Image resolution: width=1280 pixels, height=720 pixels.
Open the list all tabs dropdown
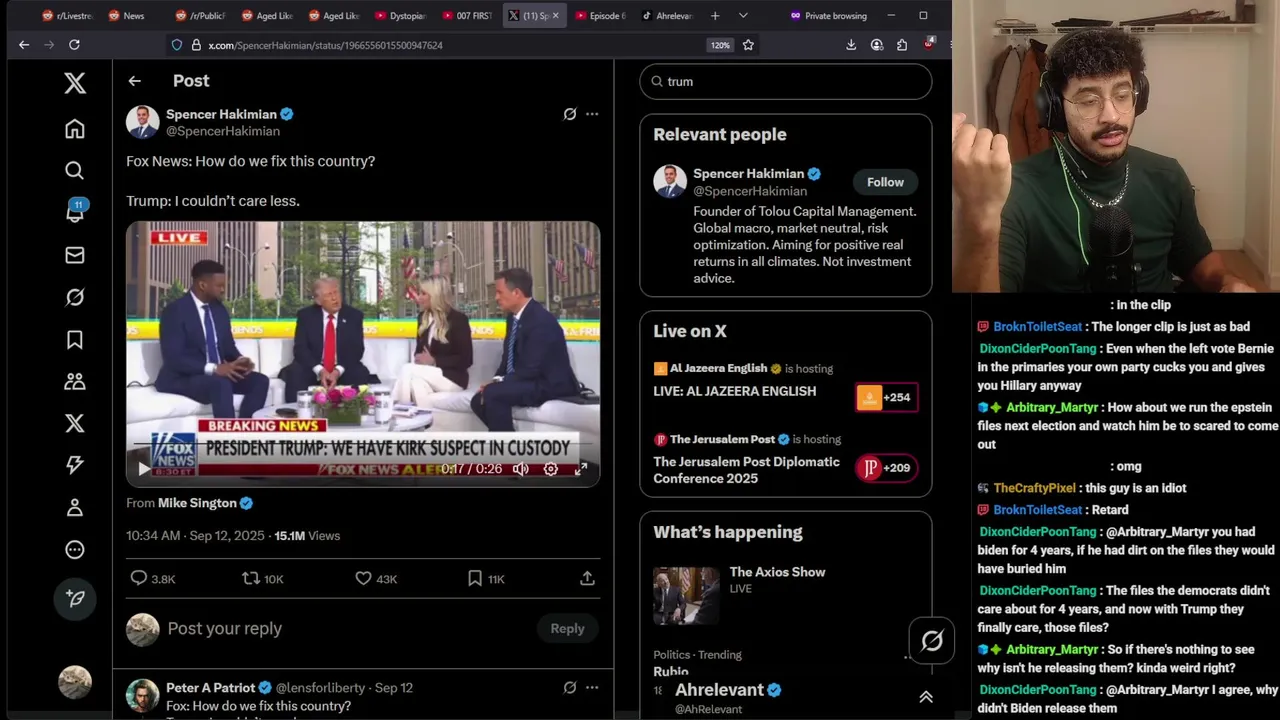(x=743, y=16)
